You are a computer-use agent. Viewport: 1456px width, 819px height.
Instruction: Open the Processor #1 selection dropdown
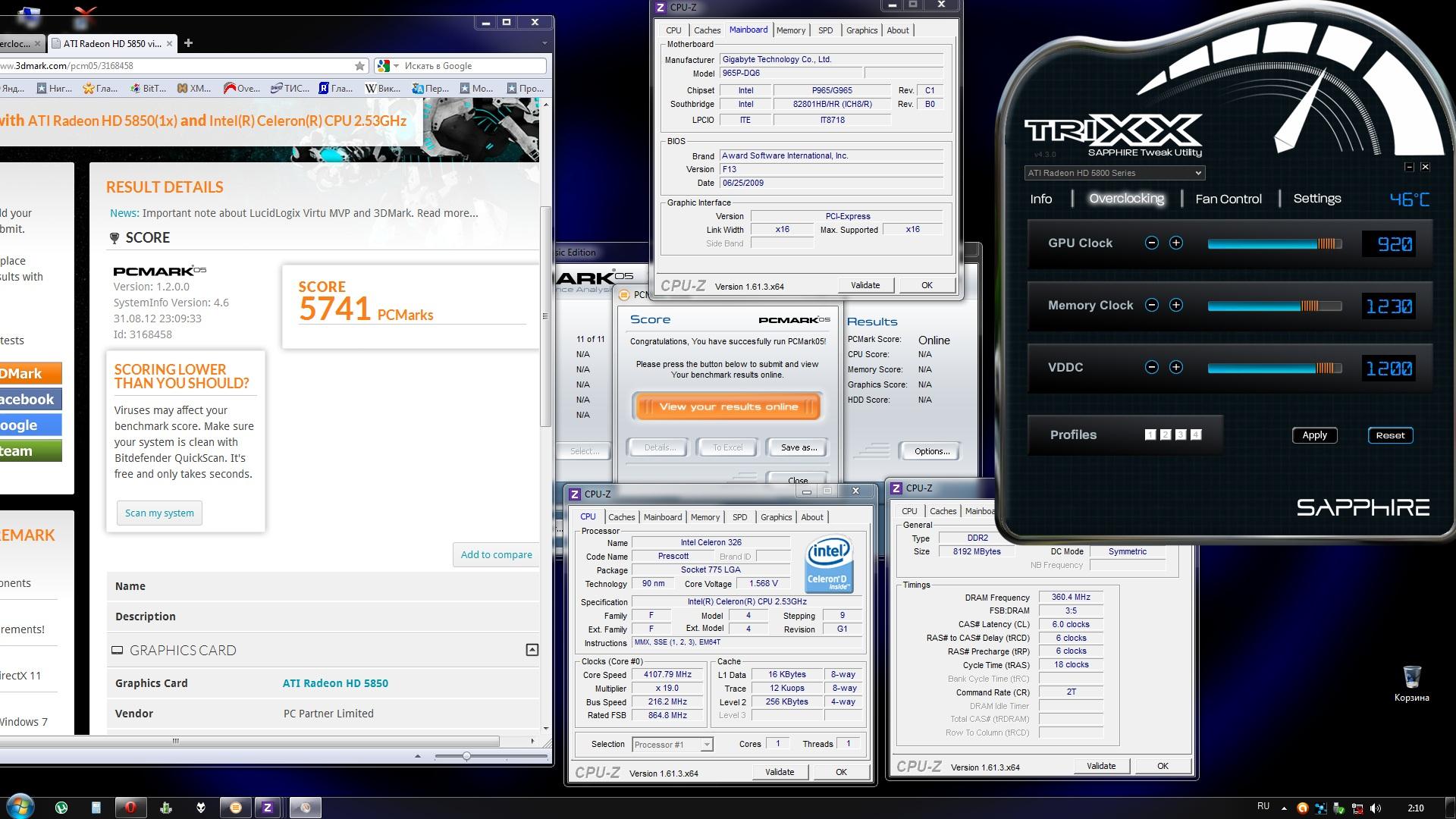[x=673, y=745]
